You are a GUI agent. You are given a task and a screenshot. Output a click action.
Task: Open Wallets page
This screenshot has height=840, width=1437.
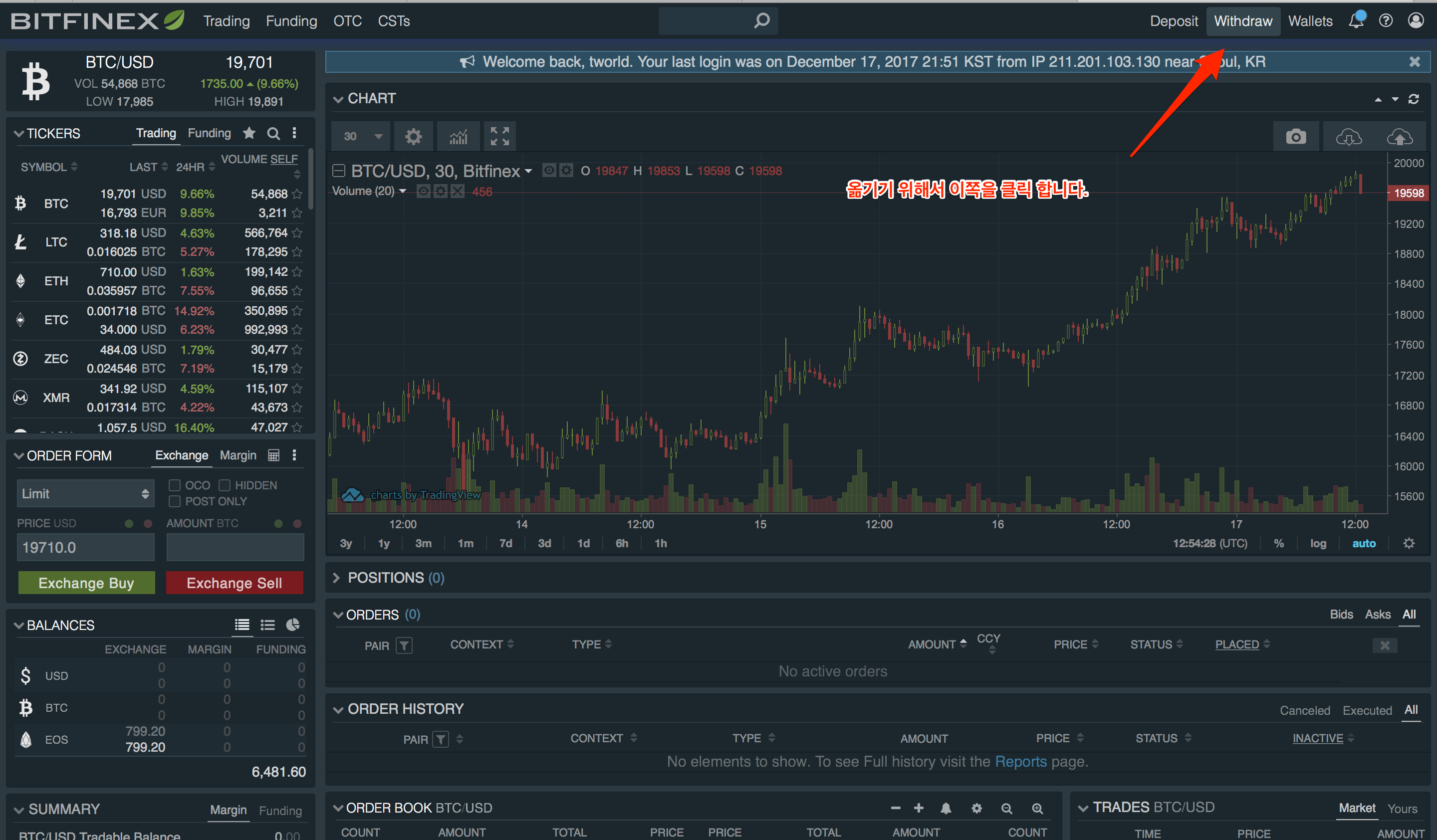[x=1310, y=21]
